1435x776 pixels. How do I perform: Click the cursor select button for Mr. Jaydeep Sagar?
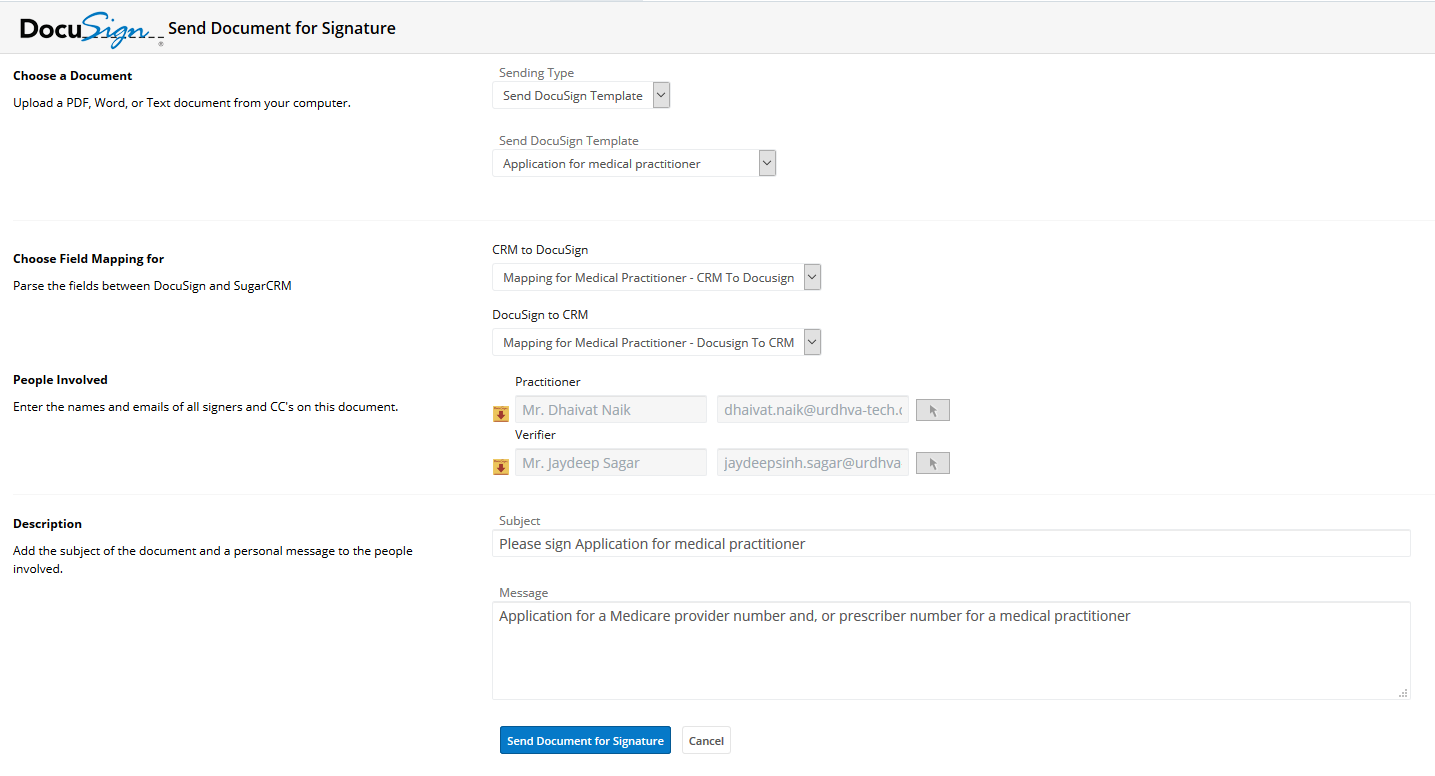[933, 463]
